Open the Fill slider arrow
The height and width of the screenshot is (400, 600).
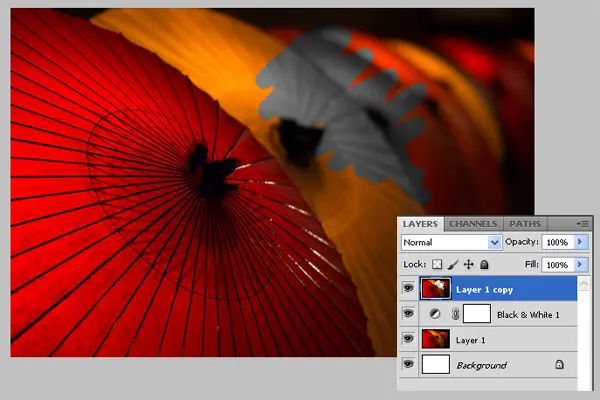[x=580, y=264]
